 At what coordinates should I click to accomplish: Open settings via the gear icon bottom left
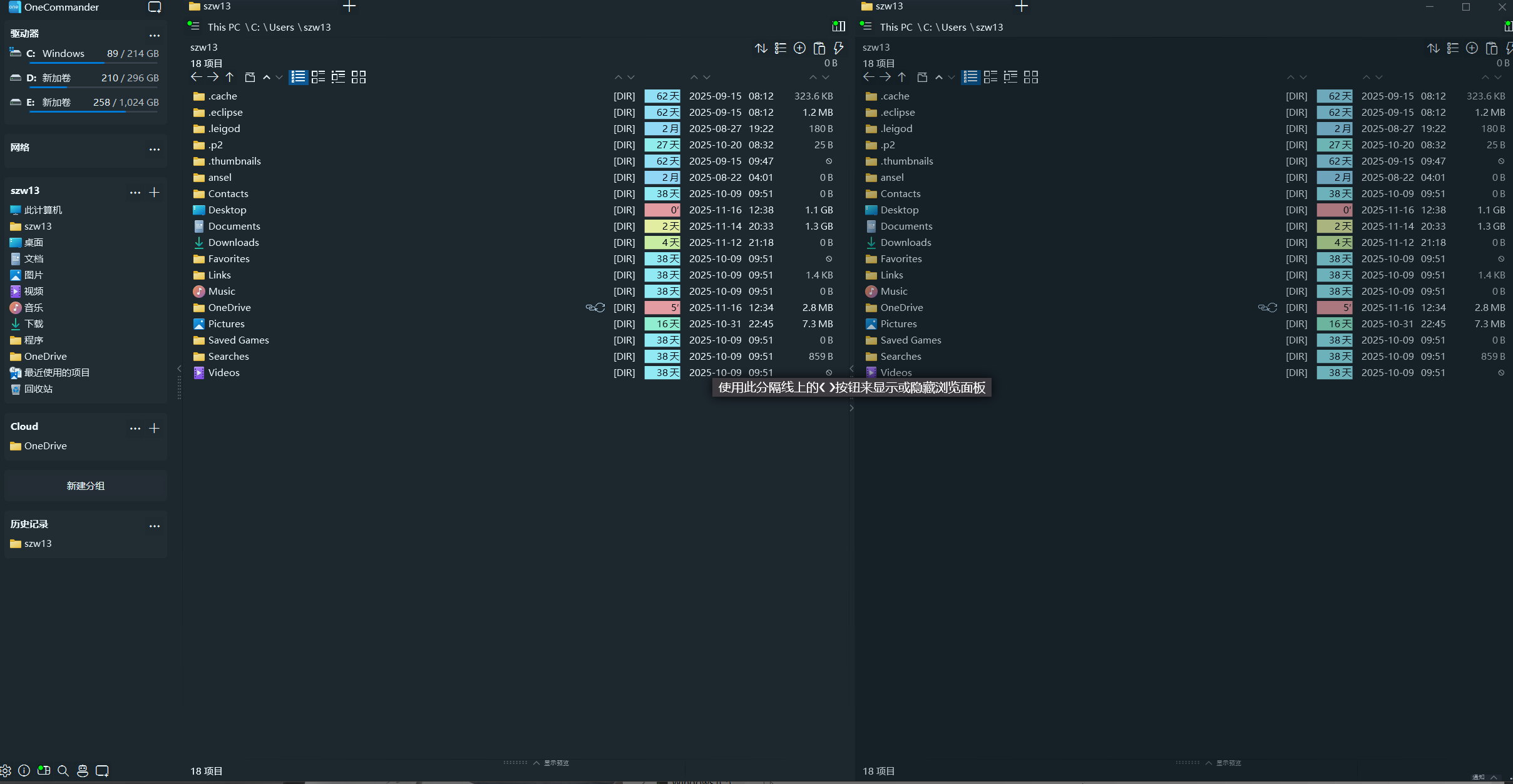[x=6, y=771]
